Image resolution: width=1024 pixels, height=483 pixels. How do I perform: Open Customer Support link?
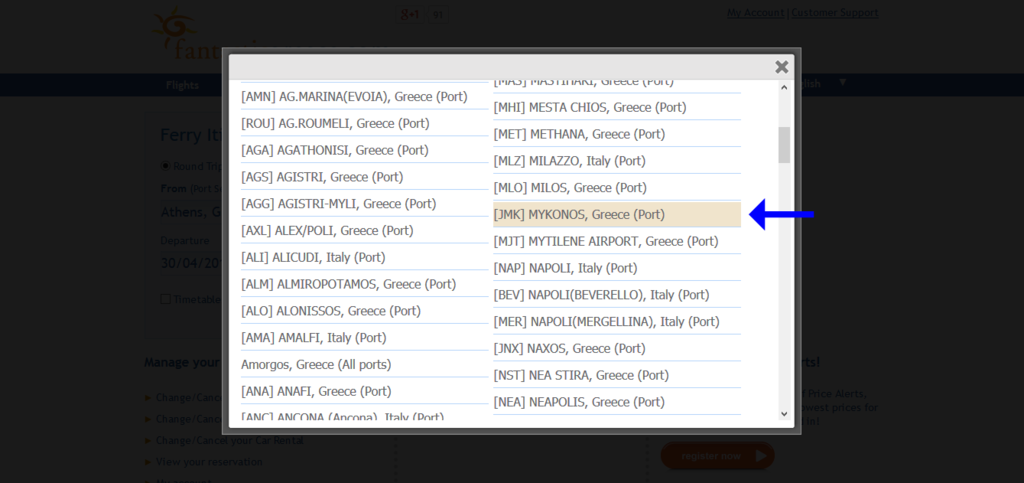click(x=835, y=12)
